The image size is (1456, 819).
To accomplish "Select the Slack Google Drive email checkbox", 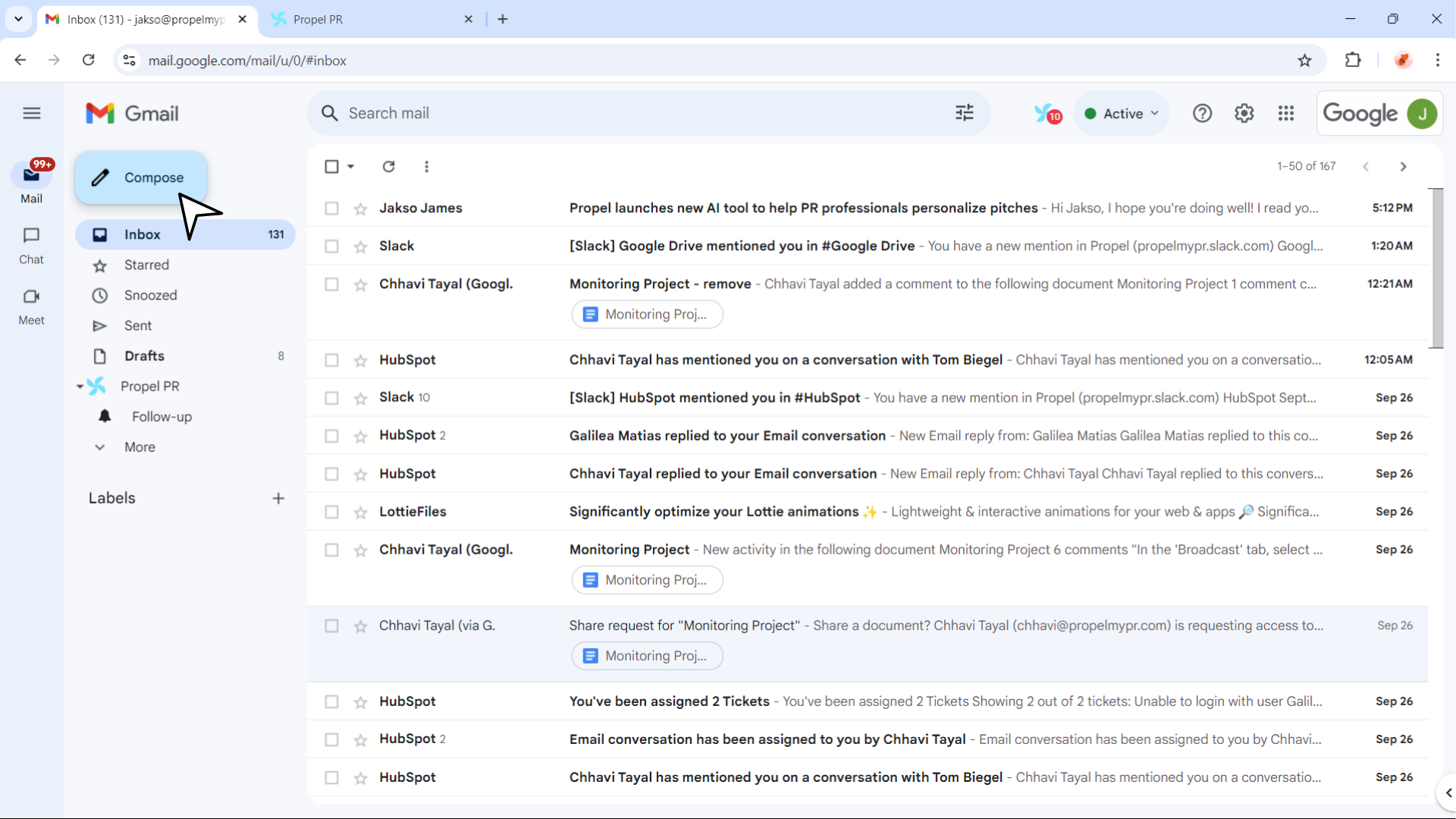I will coord(331,246).
